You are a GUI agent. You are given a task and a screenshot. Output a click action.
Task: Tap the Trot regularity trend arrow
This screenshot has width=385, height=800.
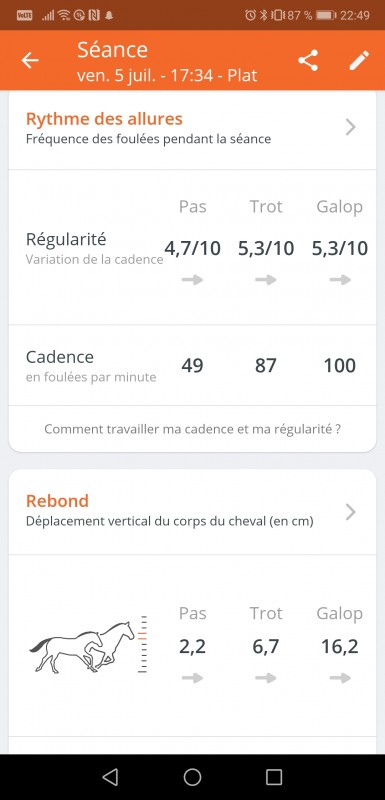pos(266,280)
